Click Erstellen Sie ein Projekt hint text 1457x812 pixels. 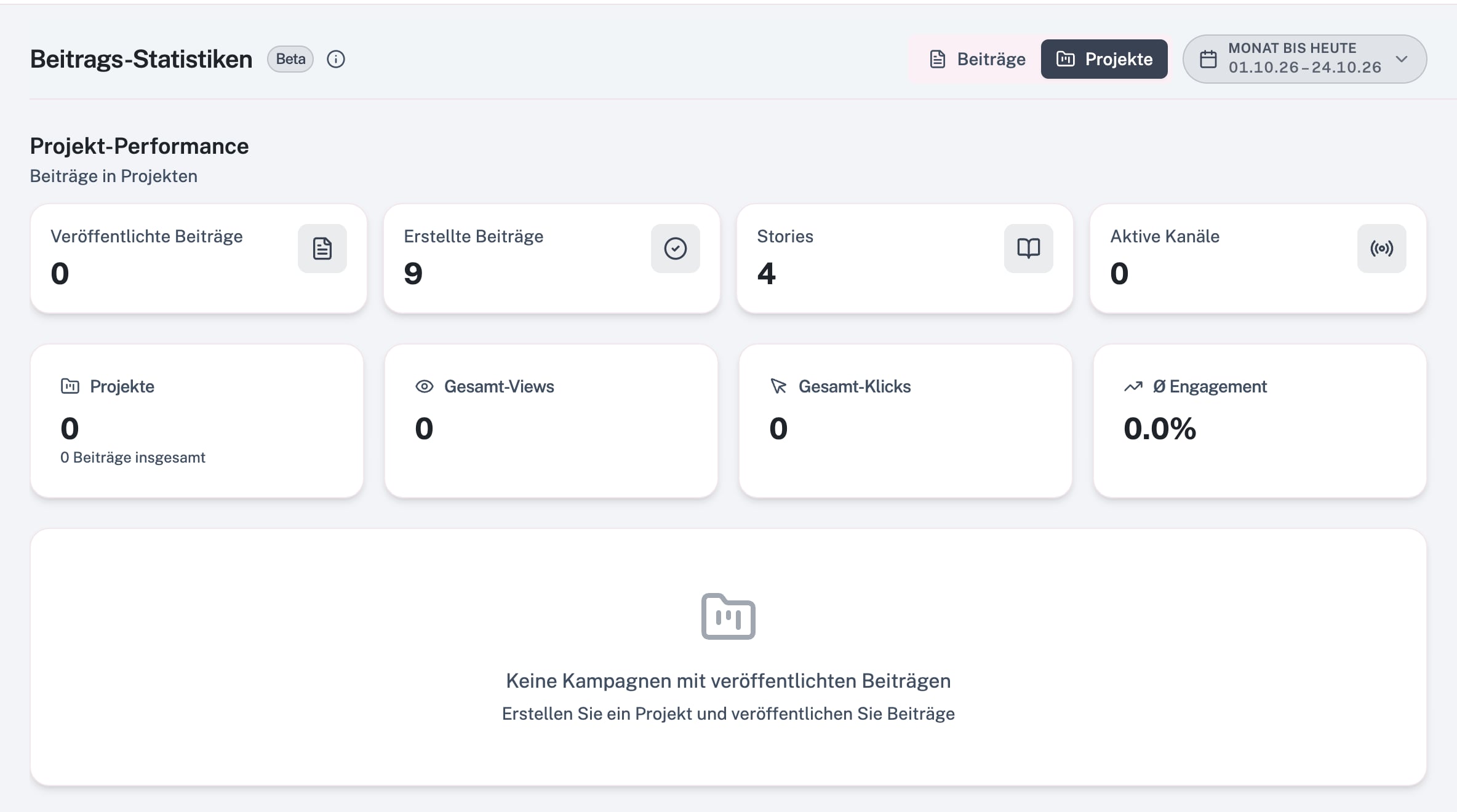[728, 714]
